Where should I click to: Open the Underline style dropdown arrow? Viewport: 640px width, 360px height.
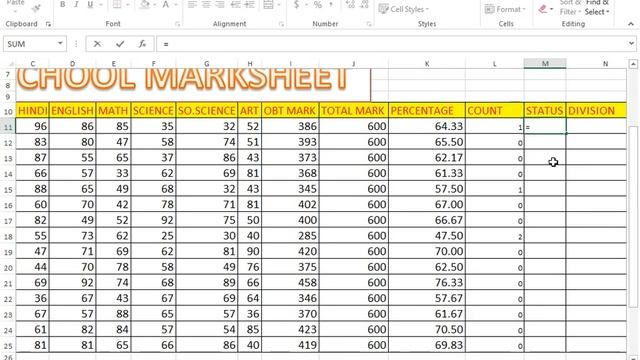100,5
